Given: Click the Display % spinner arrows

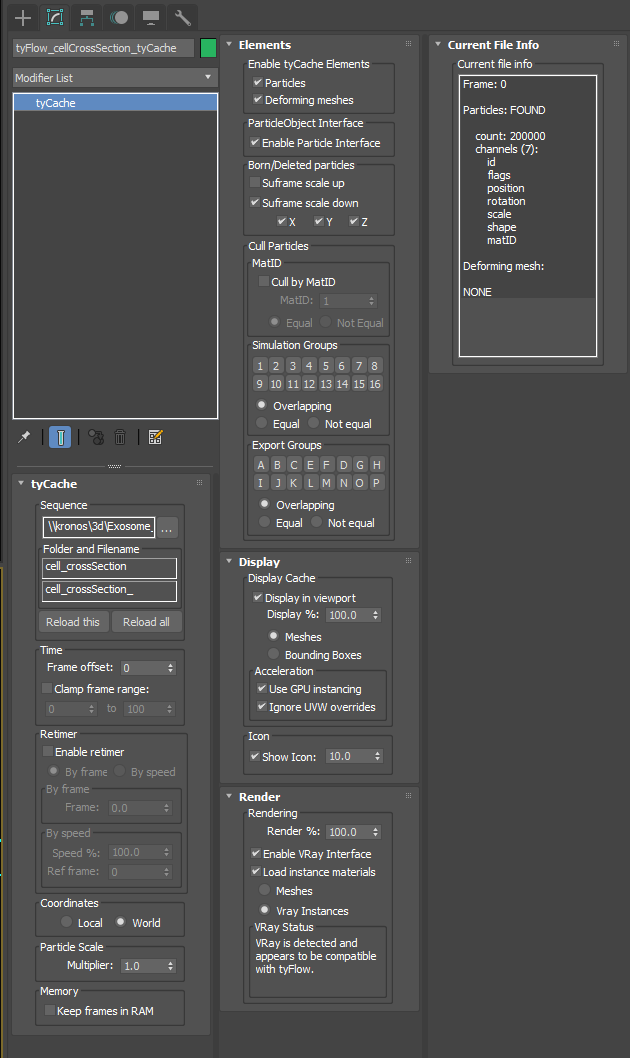Looking at the screenshot, I should (x=376, y=615).
